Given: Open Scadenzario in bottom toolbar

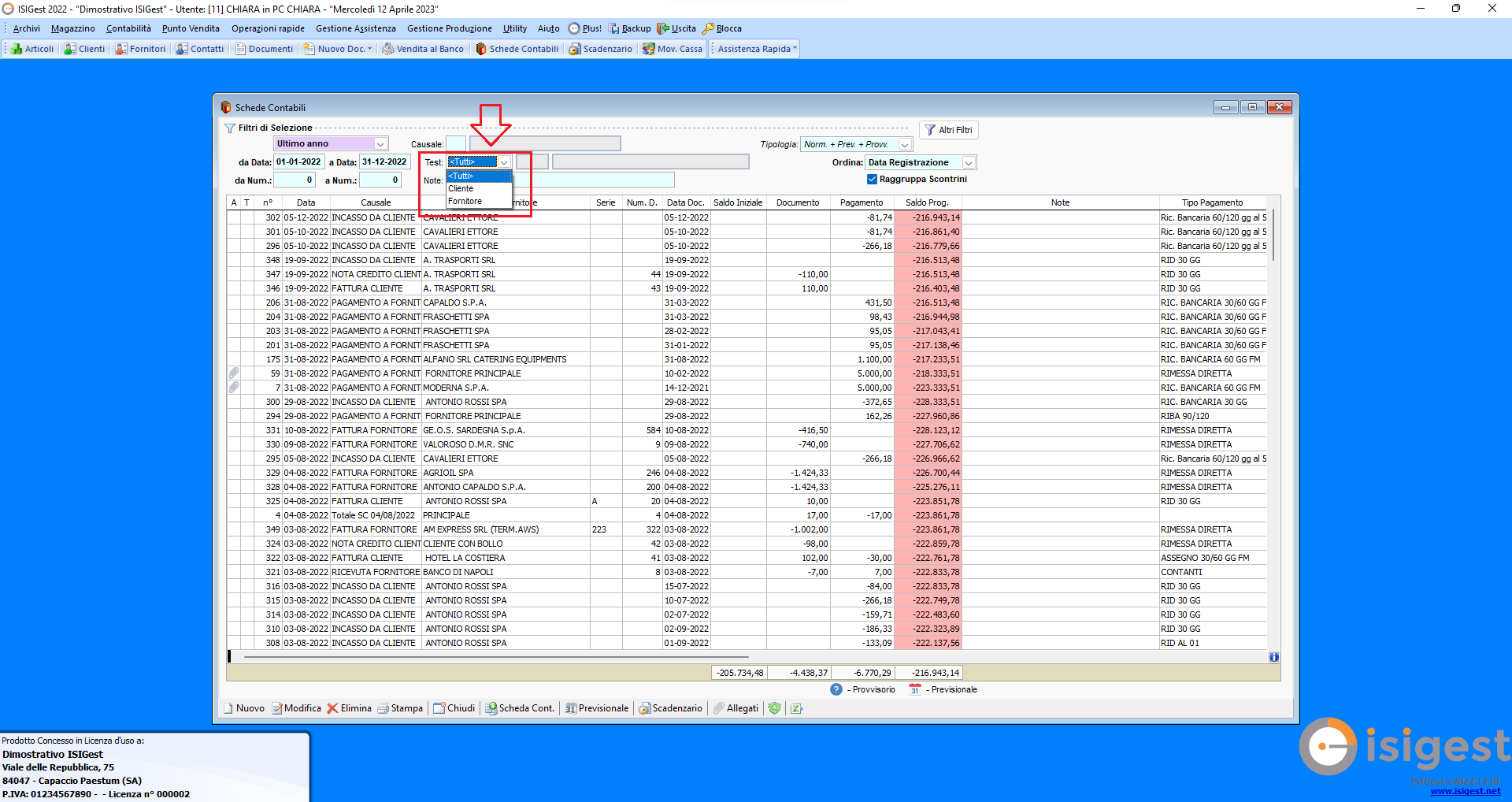Looking at the screenshot, I should (670, 708).
